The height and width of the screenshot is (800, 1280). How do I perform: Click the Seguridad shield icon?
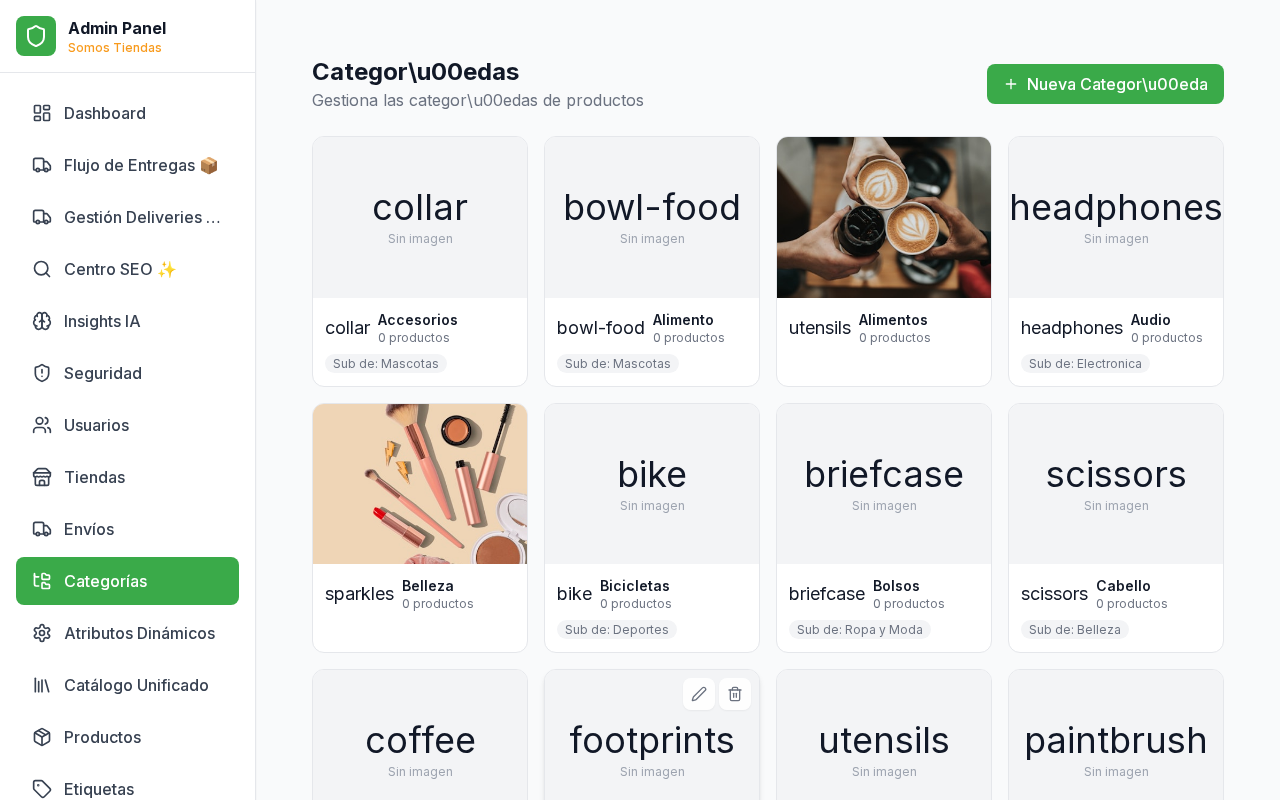[x=42, y=373]
